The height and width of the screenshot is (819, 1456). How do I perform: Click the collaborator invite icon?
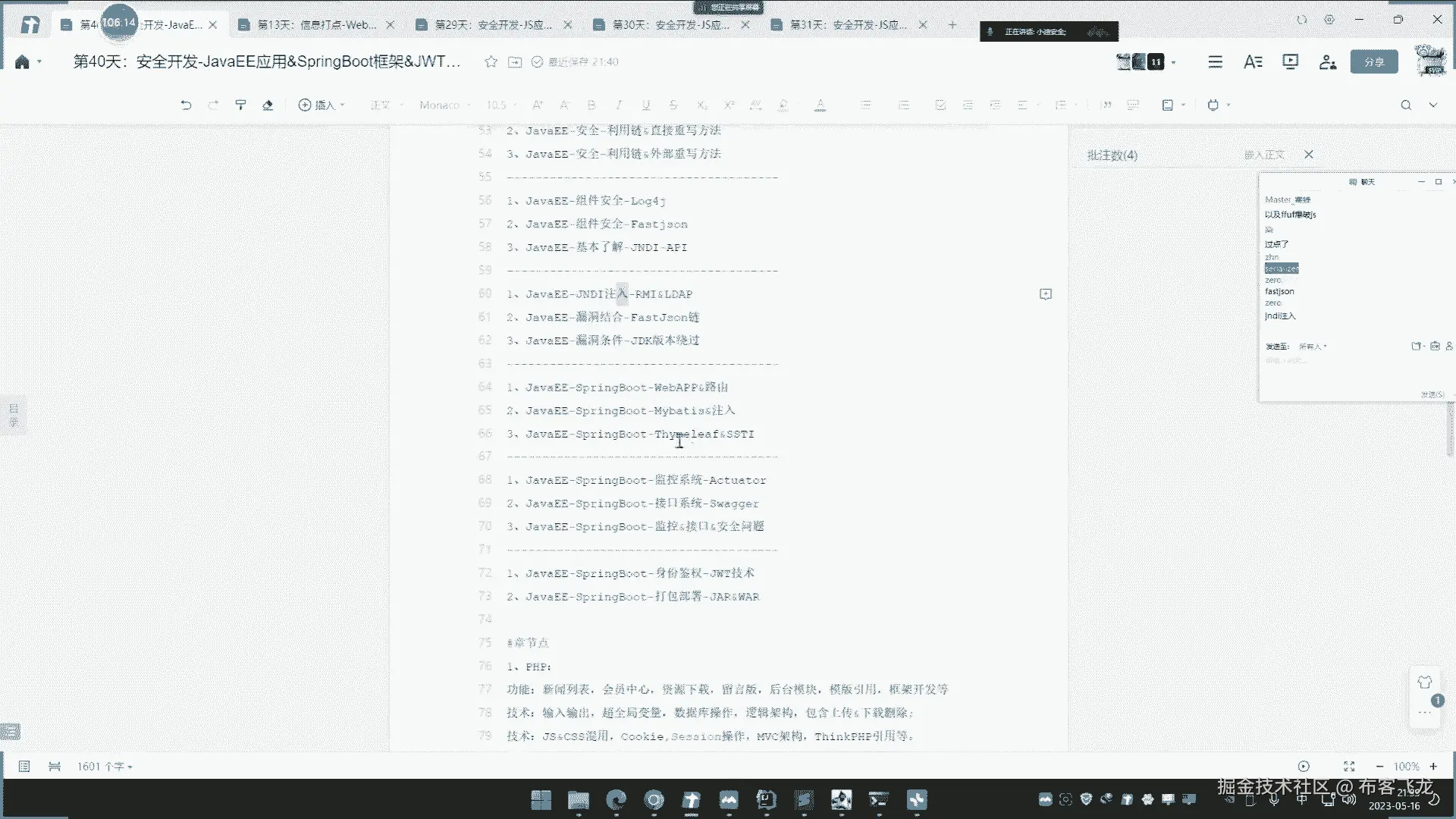(x=1327, y=62)
